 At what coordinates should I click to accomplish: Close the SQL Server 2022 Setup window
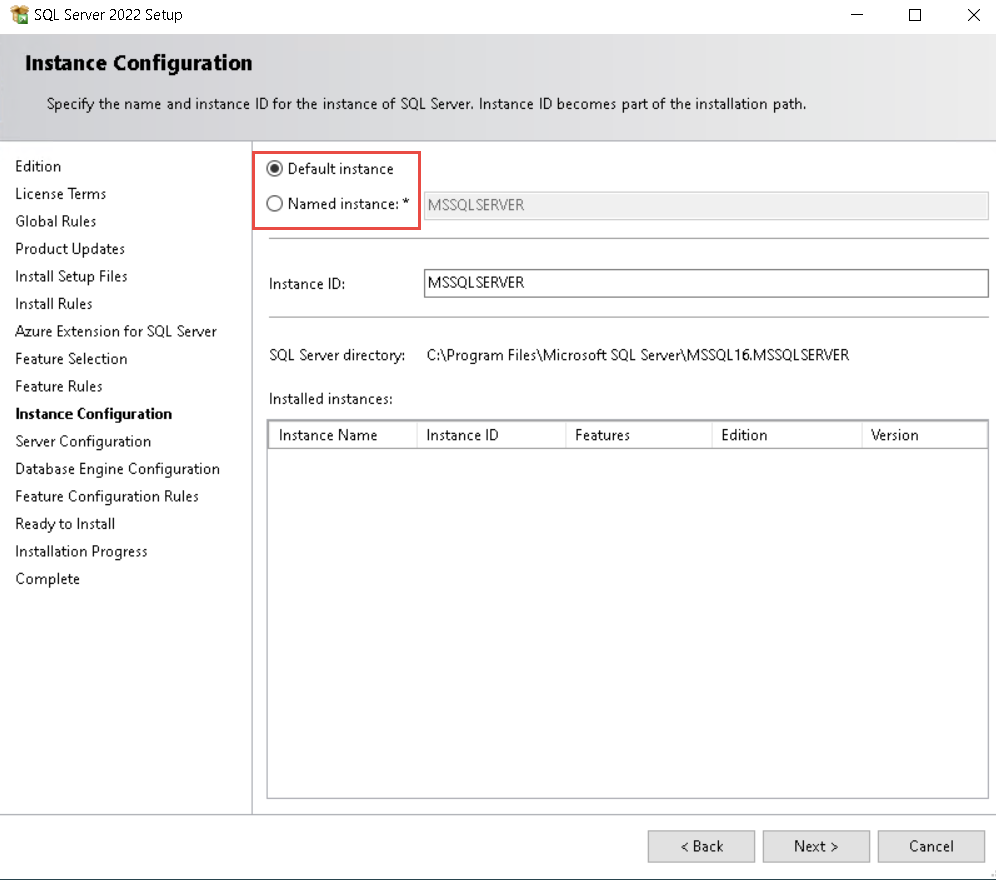pos(973,15)
